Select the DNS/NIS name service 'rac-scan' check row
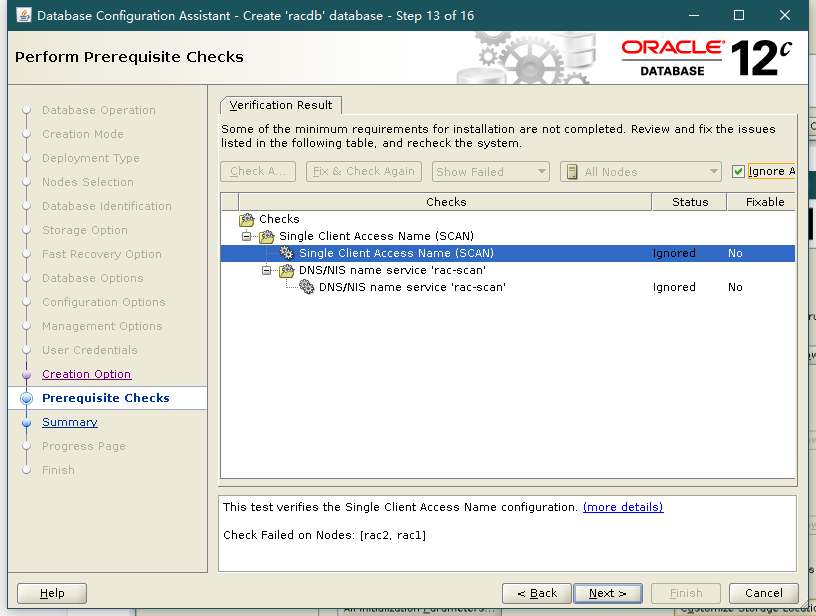 [507, 287]
